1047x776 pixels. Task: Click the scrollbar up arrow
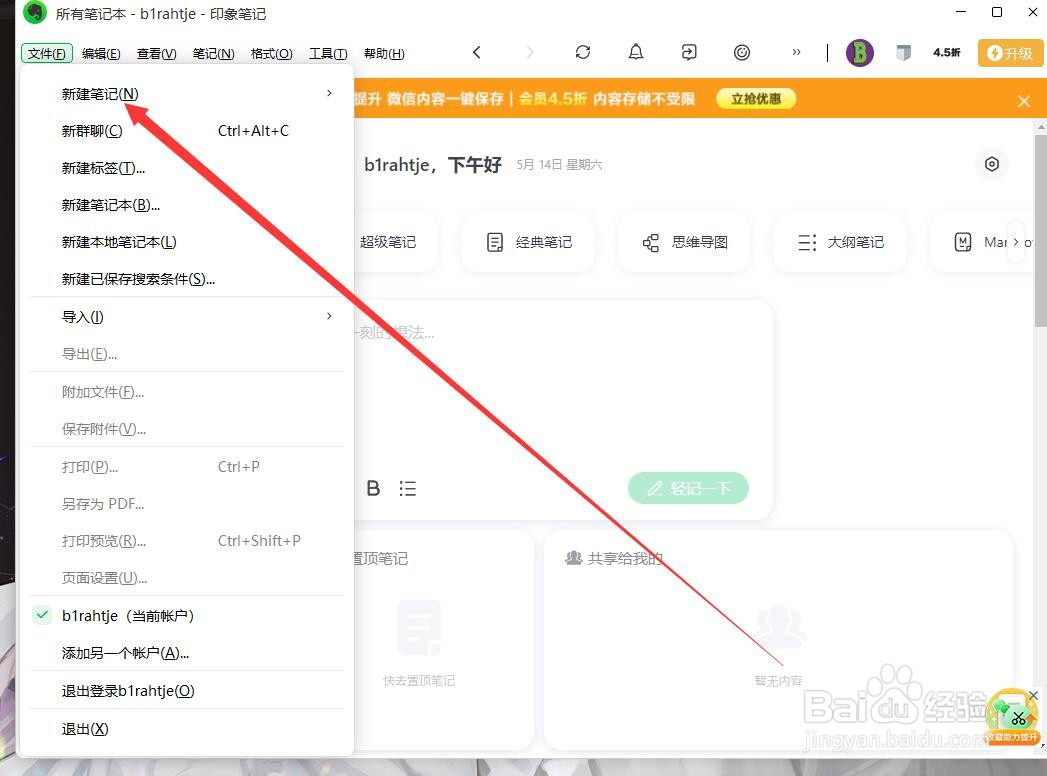pos(1040,126)
